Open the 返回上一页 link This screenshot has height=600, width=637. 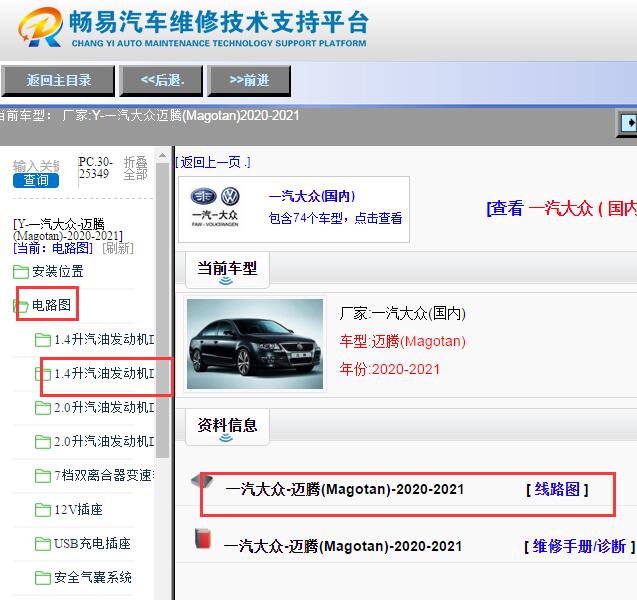pos(213,162)
